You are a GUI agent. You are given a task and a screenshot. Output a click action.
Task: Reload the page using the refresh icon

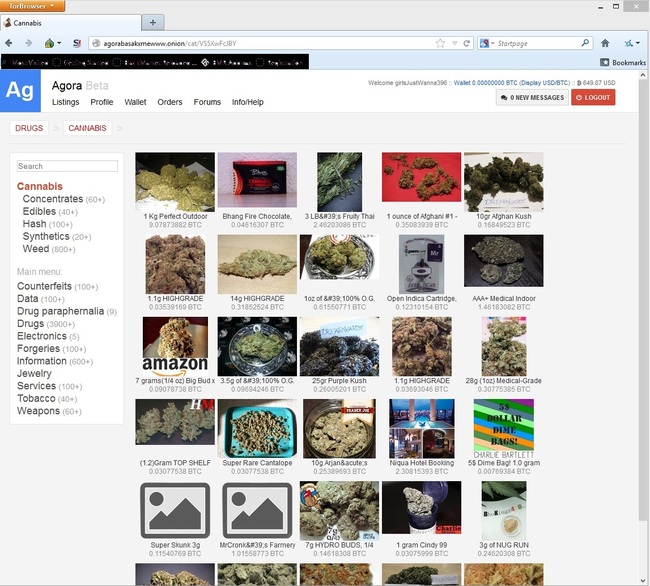point(465,43)
